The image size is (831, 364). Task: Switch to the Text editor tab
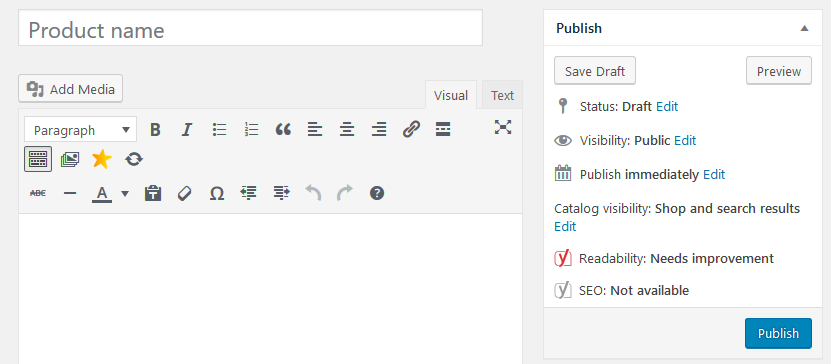[x=502, y=95]
